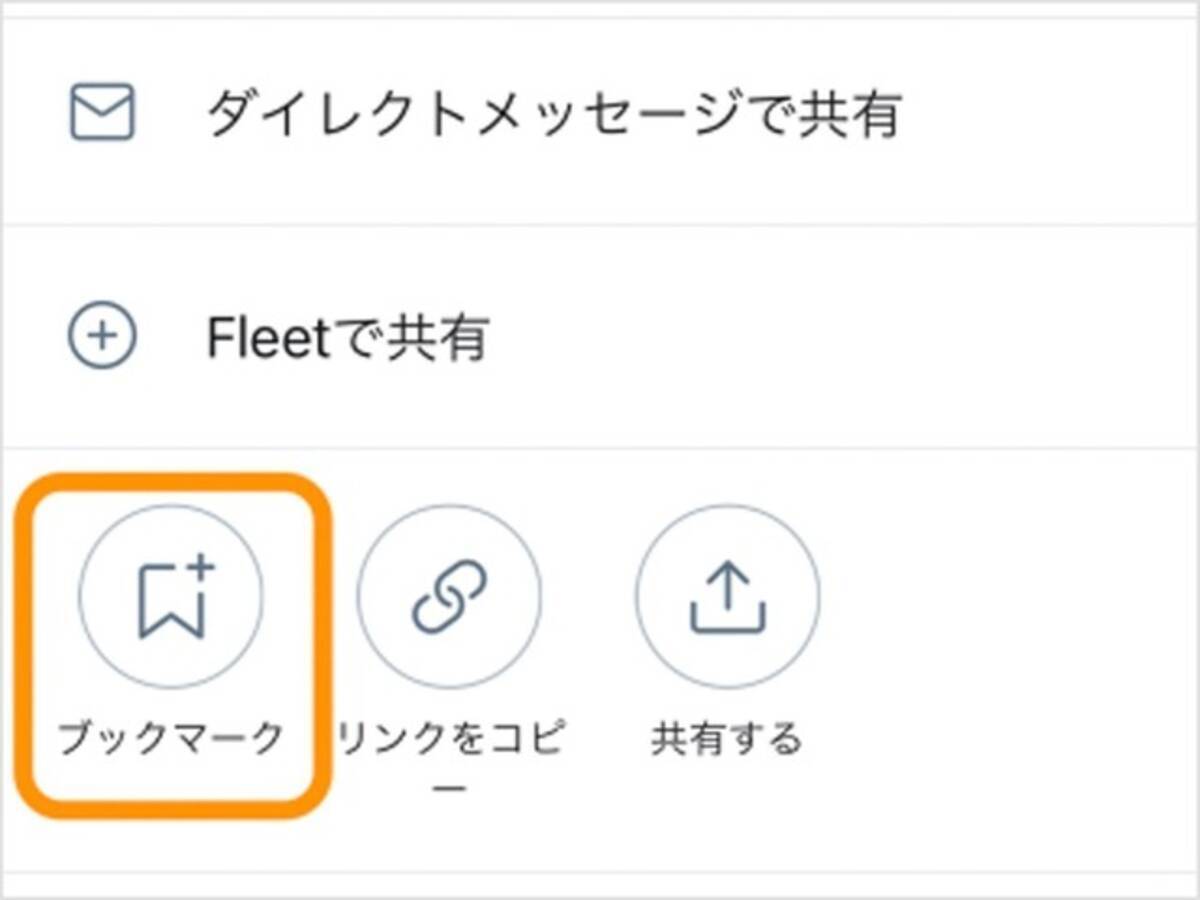Click blank area right of Direct Message row
This screenshot has height=900, width=1200.
pos(1050,114)
